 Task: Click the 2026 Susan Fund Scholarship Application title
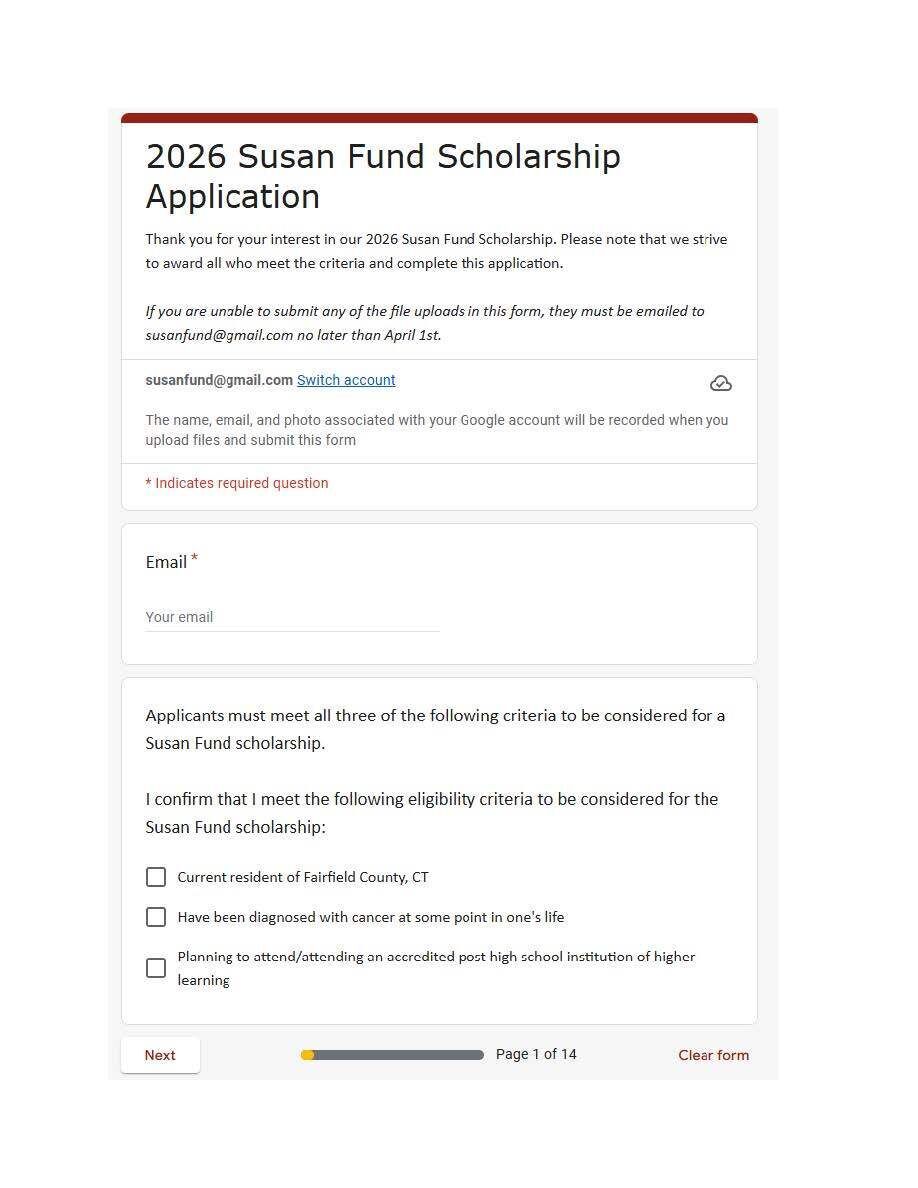pyautogui.click(x=383, y=176)
